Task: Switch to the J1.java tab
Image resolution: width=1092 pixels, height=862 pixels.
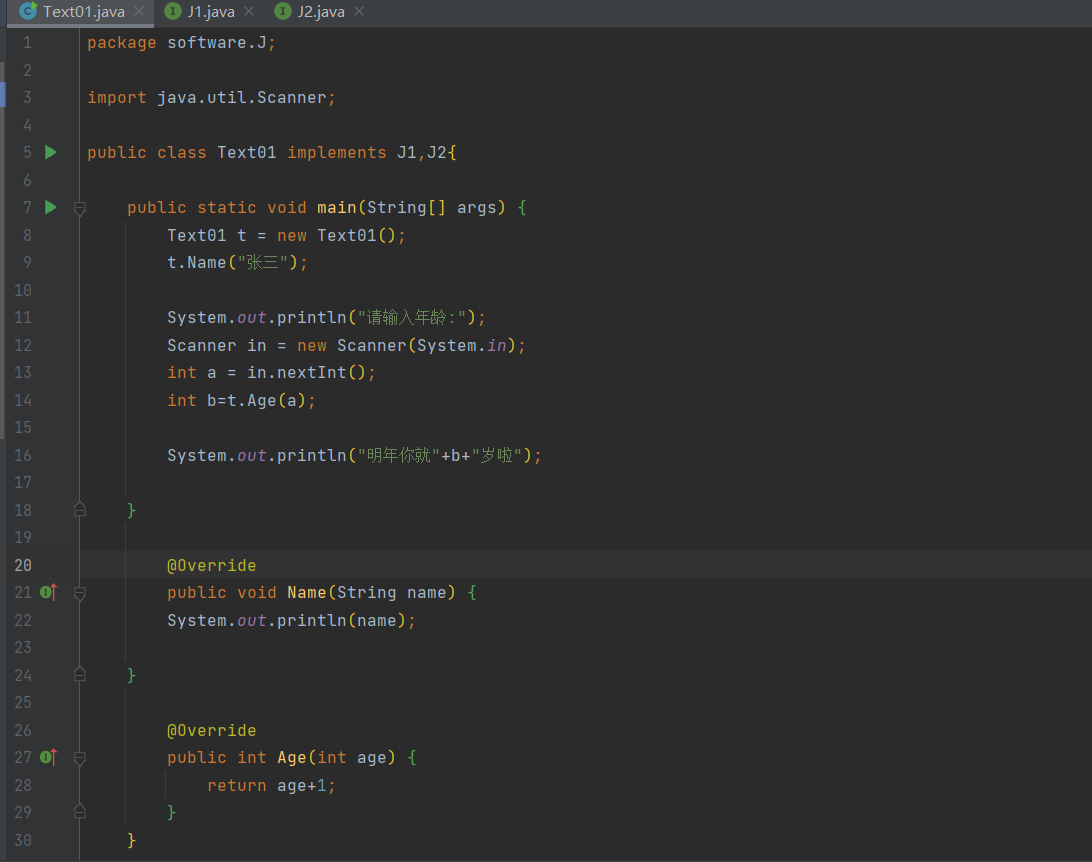Action: [x=210, y=12]
